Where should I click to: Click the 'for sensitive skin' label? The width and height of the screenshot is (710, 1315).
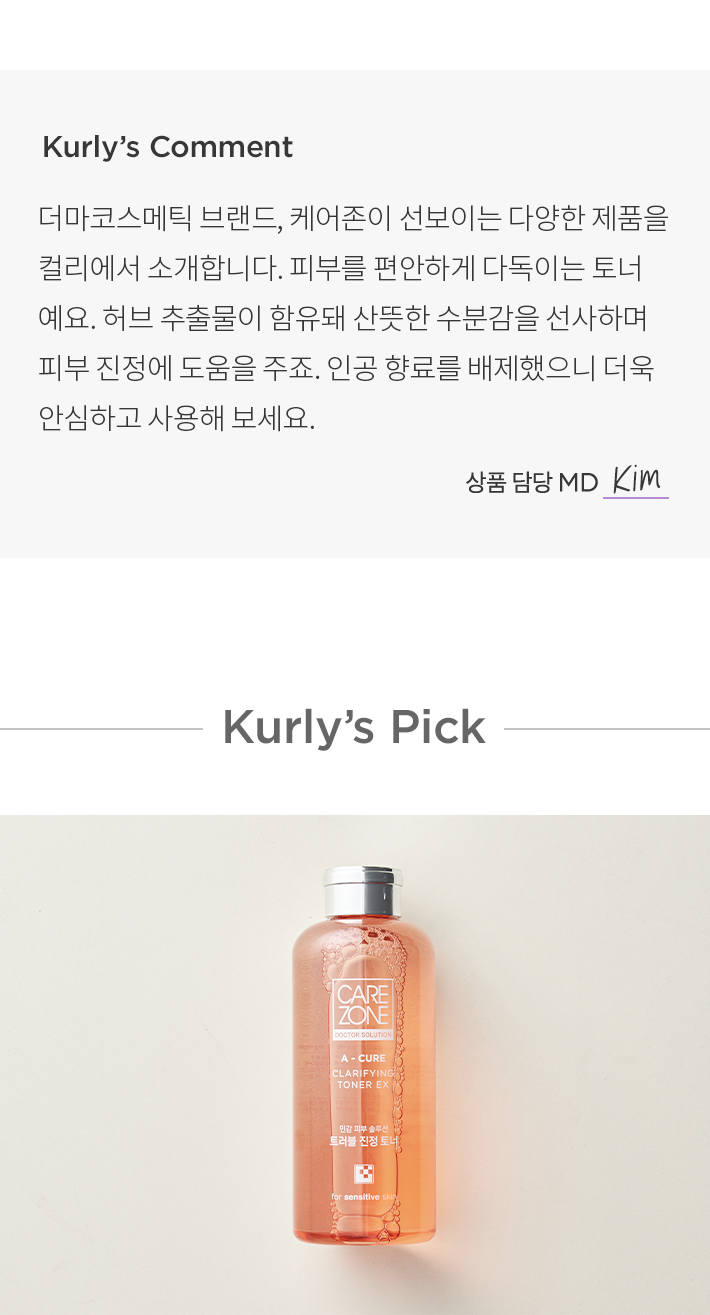(363, 1196)
